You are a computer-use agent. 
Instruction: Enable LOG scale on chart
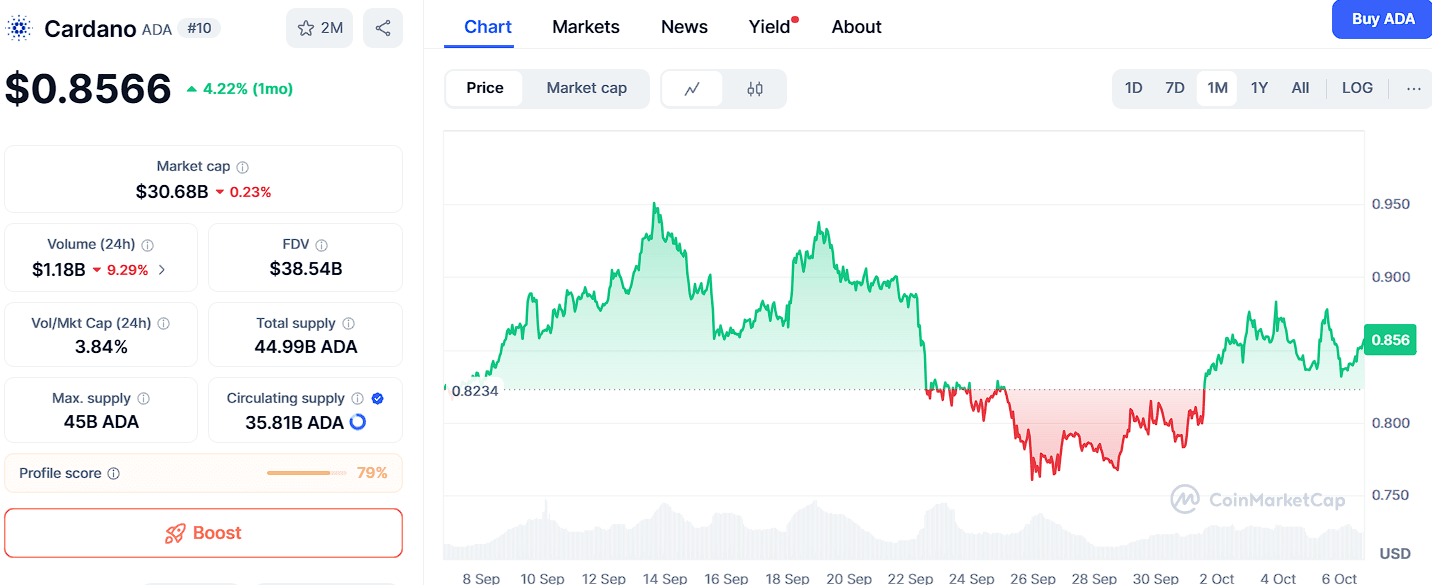[1357, 88]
